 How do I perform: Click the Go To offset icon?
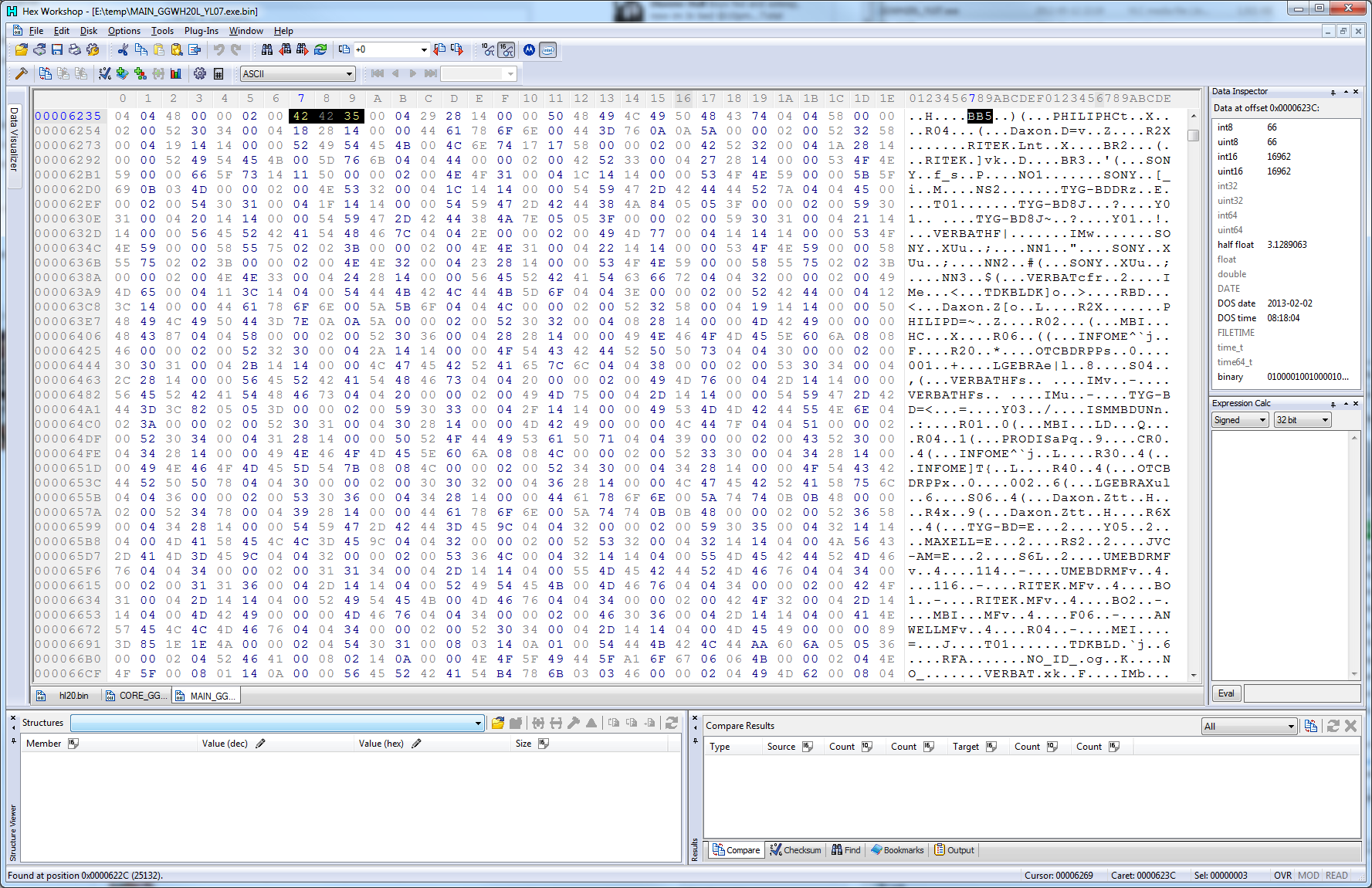pyautogui.click(x=344, y=49)
